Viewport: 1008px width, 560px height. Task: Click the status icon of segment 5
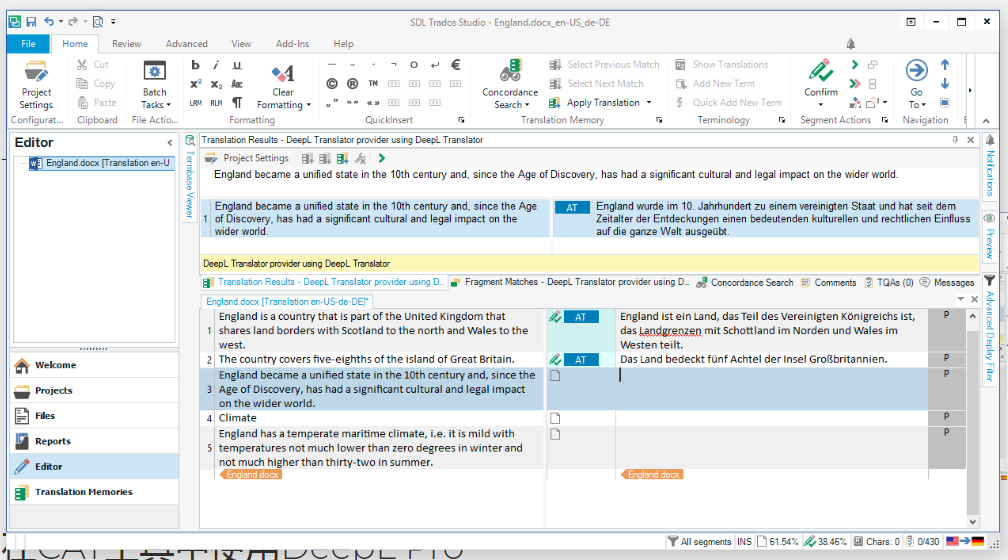(x=555, y=435)
